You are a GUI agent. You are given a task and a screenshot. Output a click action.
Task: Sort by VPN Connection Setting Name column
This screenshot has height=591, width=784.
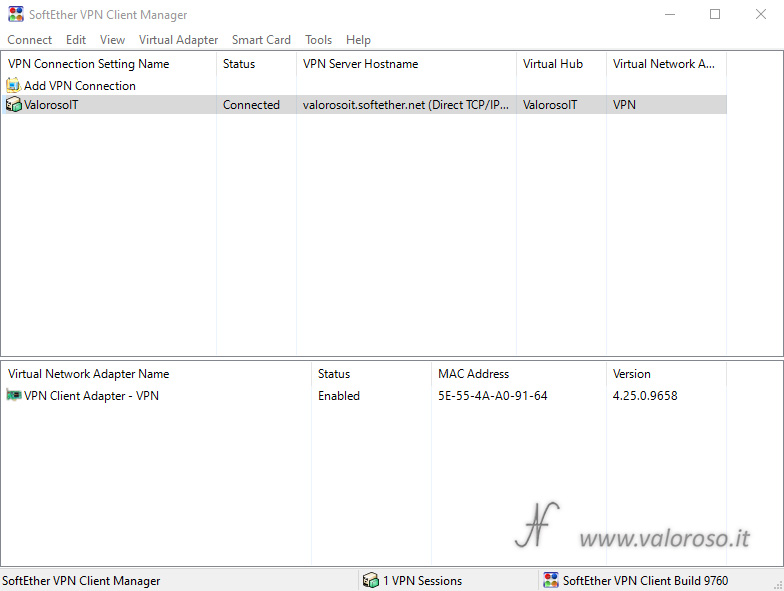(x=109, y=64)
